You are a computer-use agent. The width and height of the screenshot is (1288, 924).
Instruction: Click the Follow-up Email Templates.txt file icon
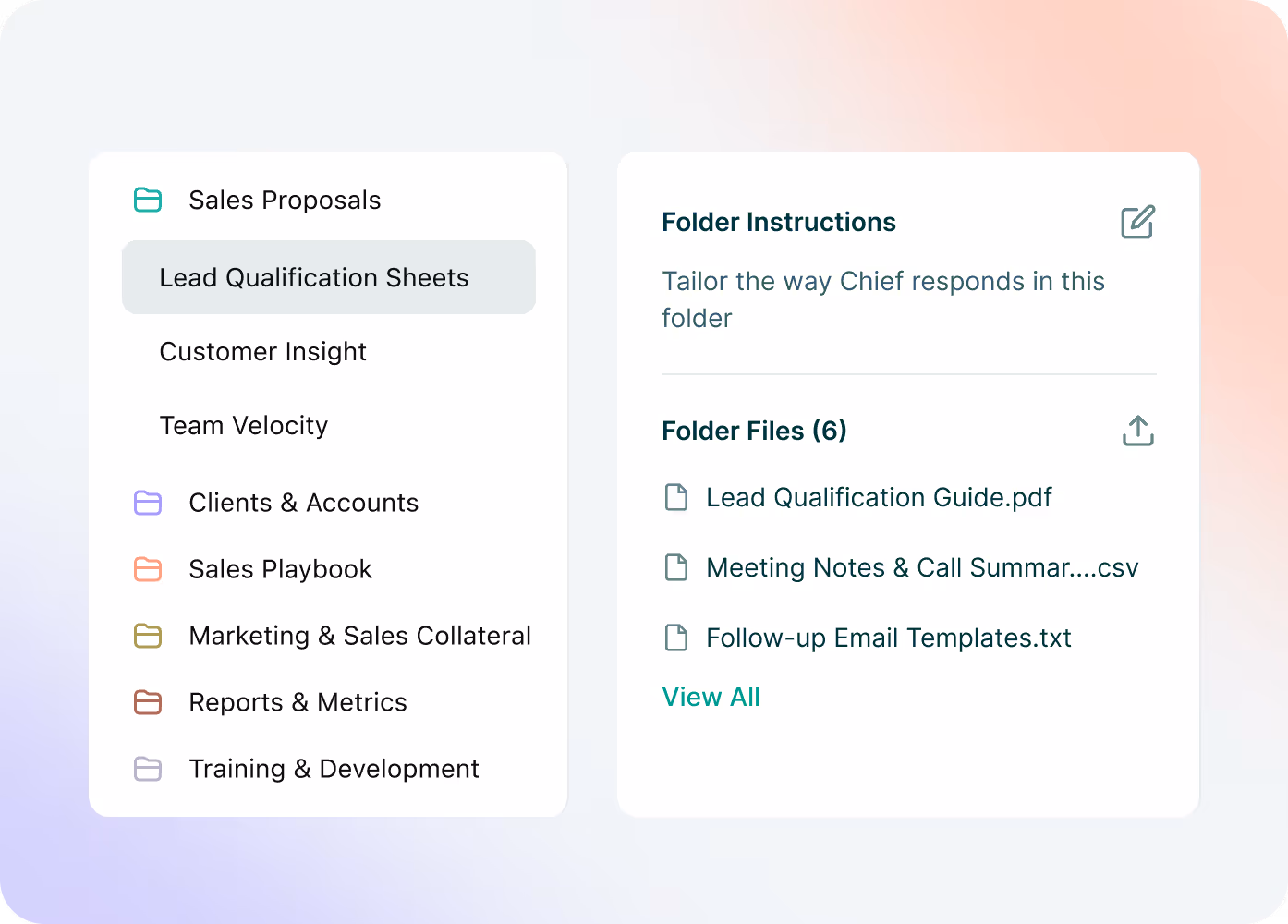[676, 638]
